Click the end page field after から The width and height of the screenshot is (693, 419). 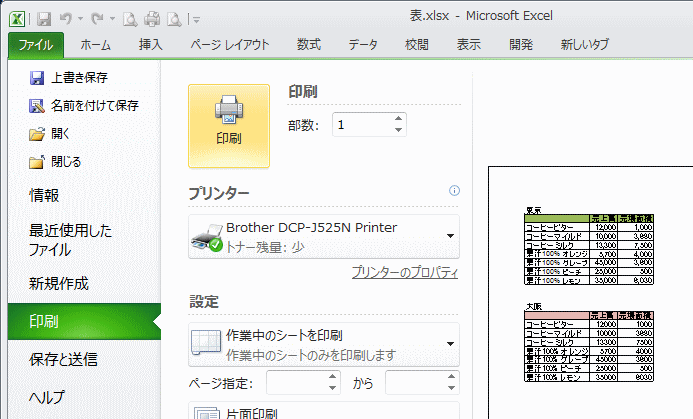(415, 383)
